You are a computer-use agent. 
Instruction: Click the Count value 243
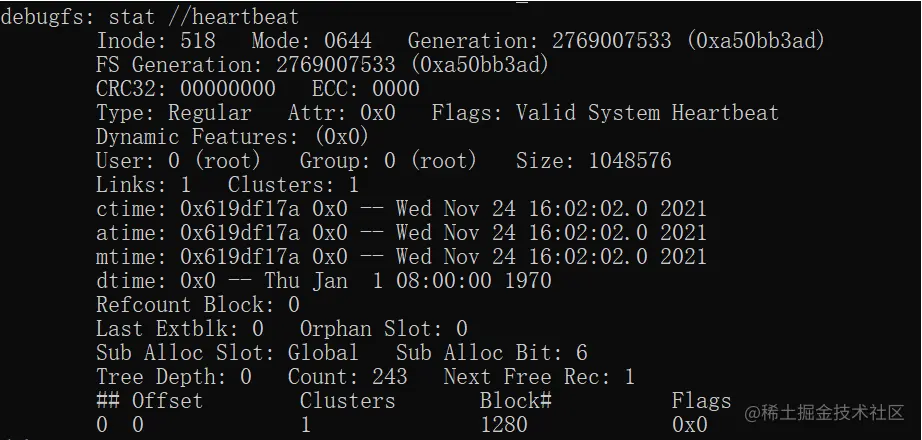[390, 377]
